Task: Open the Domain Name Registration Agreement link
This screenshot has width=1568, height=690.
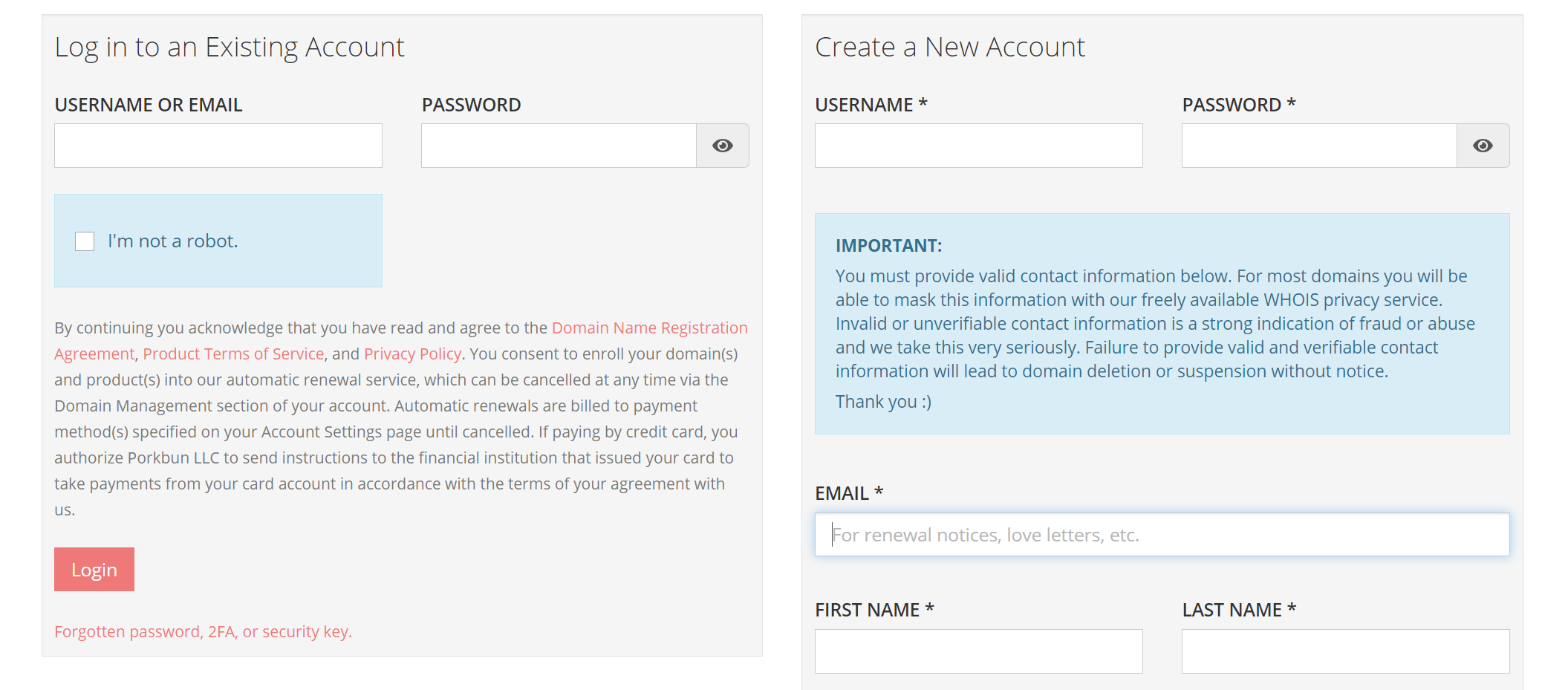Action: pos(649,328)
